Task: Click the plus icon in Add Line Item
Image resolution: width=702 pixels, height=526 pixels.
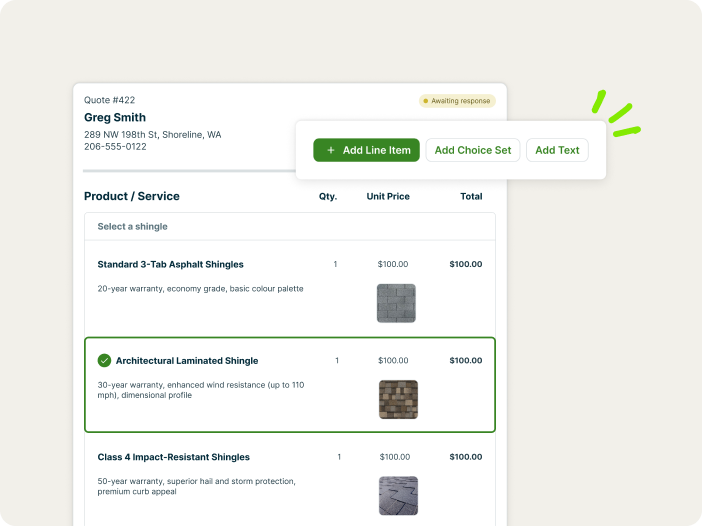Action: pyautogui.click(x=331, y=150)
